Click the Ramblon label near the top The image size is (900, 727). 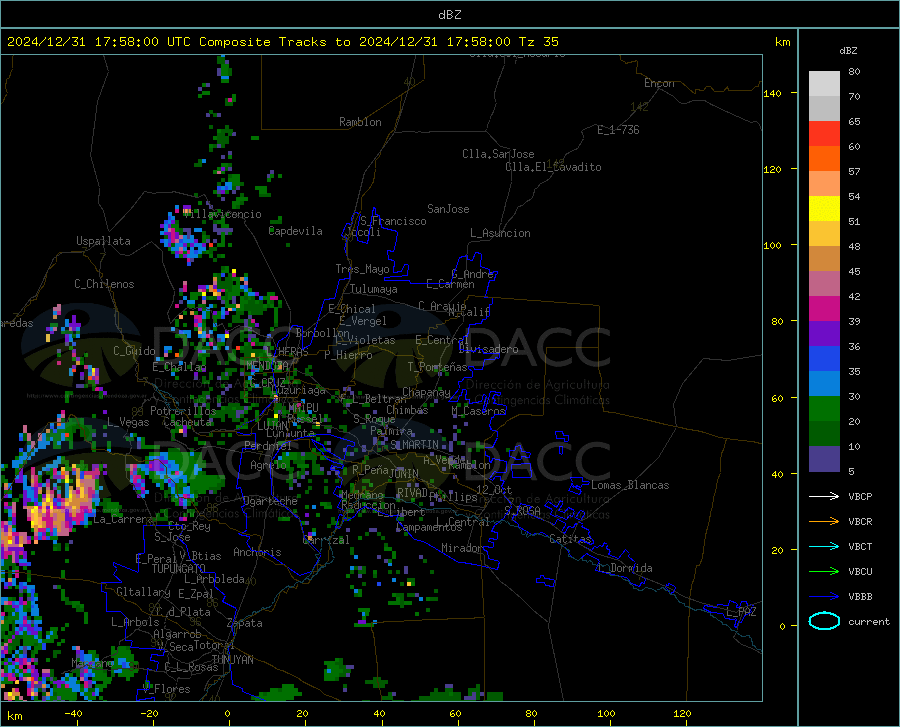tap(360, 122)
